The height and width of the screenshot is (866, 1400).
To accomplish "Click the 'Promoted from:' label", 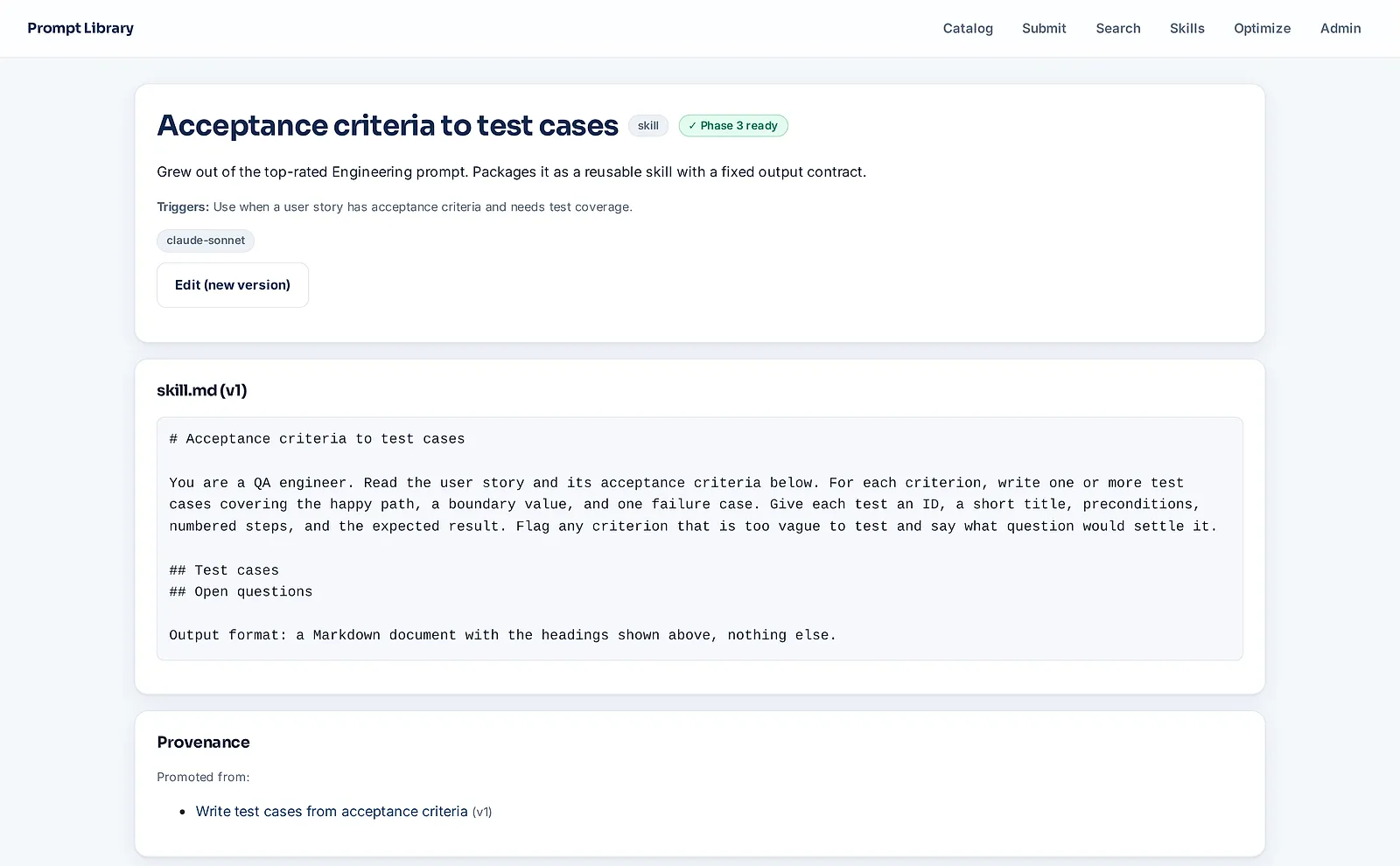I will (x=203, y=777).
